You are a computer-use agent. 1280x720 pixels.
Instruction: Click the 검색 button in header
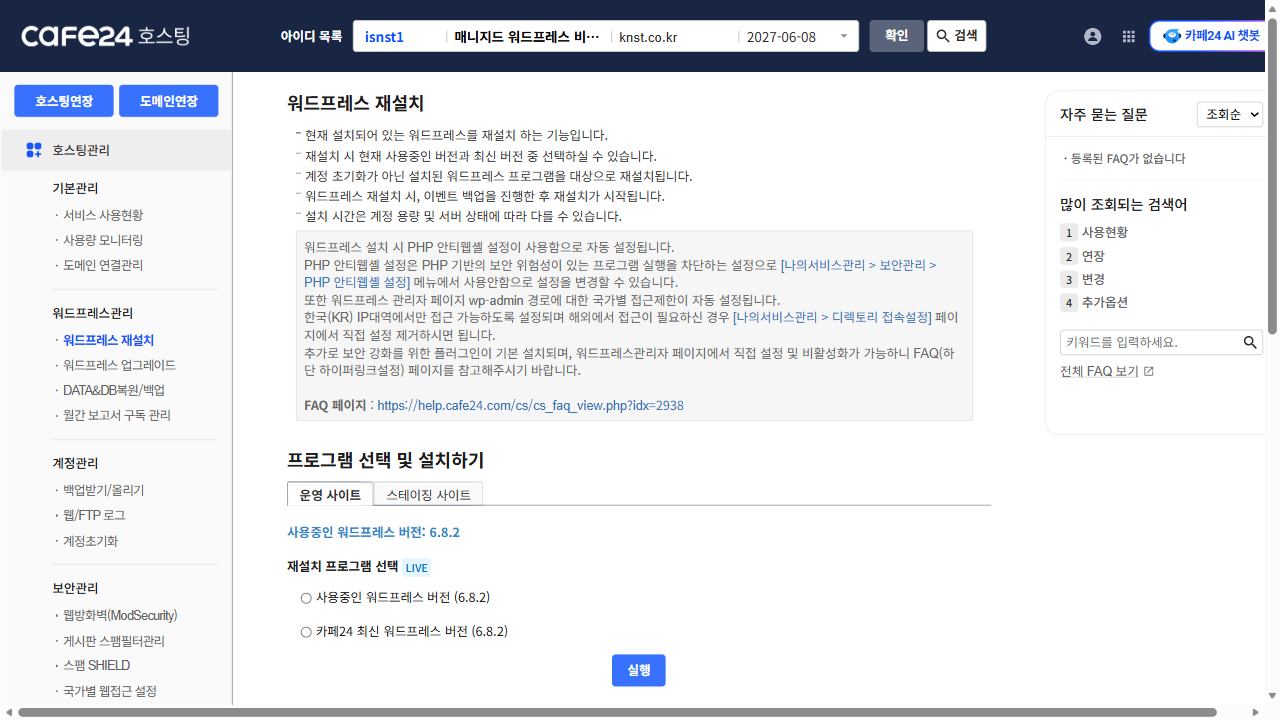[x=957, y=36]
